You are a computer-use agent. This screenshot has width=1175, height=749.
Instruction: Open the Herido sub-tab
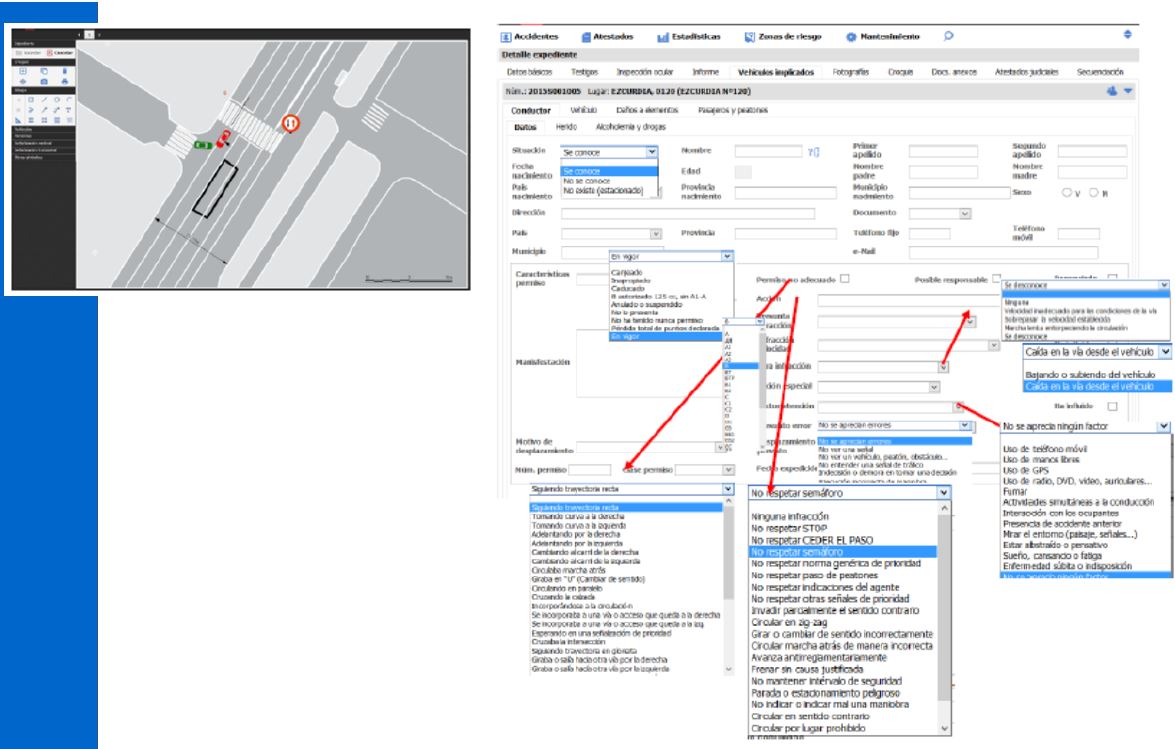click(x=566, y=127)
